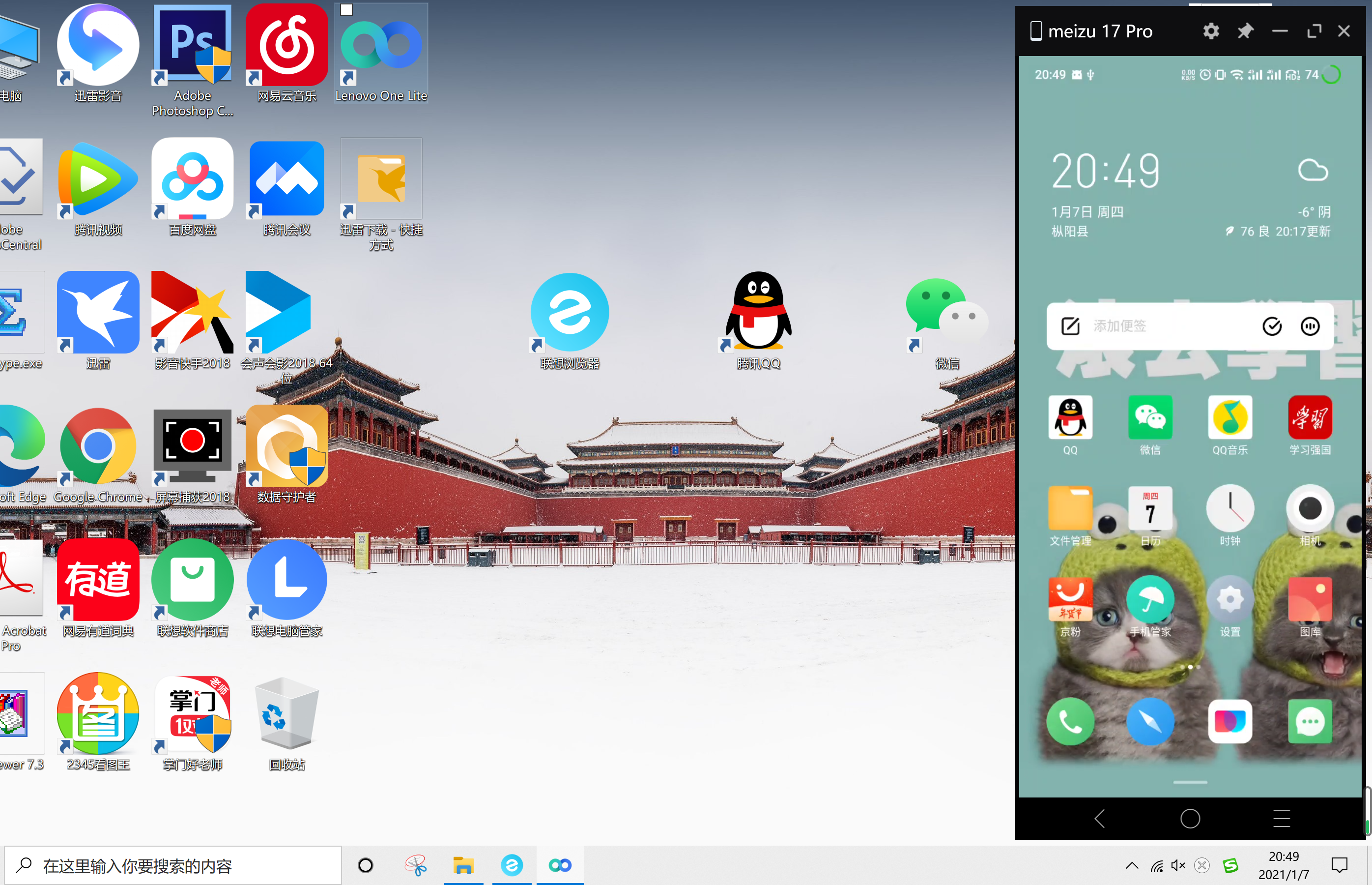Click the Cortana circle on taskbar

pos(365,865)
